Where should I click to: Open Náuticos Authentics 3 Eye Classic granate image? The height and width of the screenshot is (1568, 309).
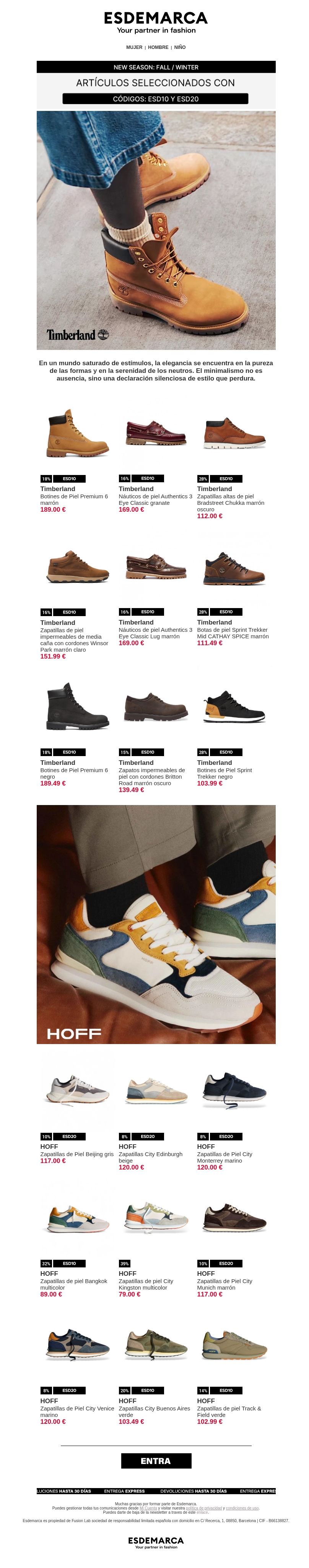pos(156,433)
